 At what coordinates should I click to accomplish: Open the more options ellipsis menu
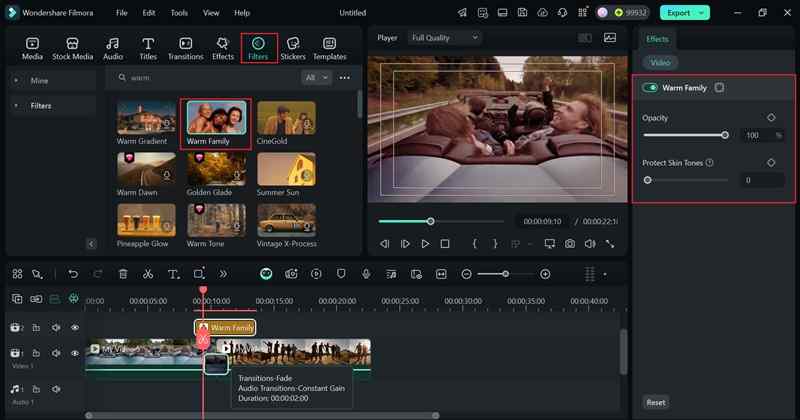pyautogui.click(x=345, y=78)
